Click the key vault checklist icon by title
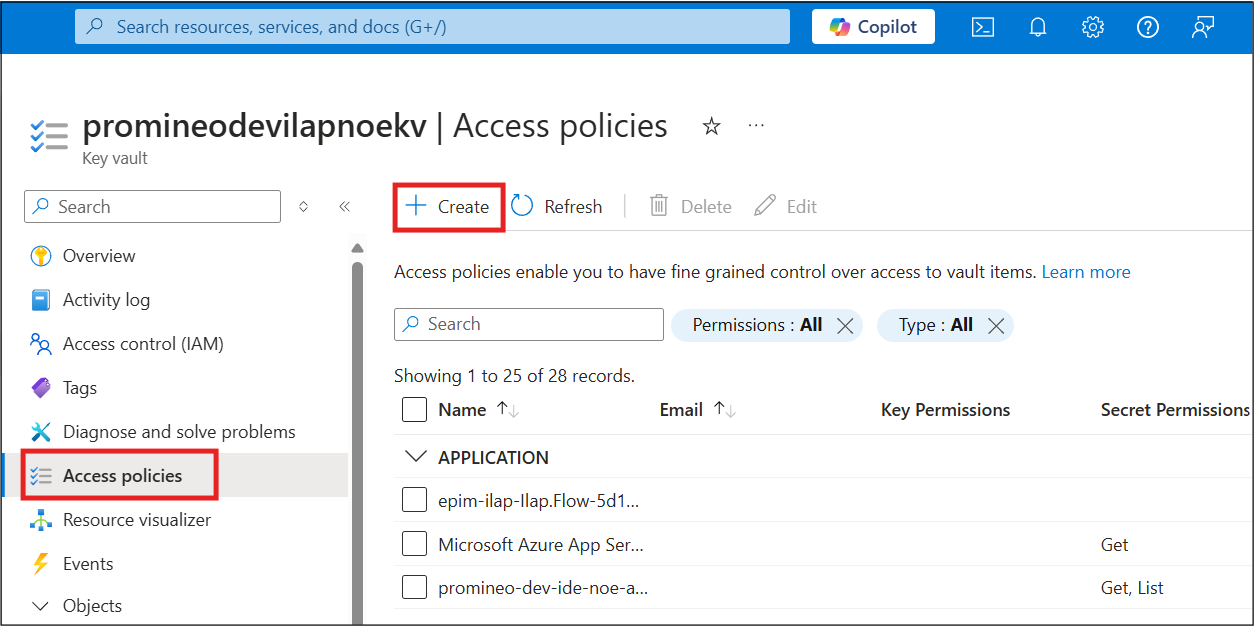The height and width of the screenshot is (626, 1255). tap(49, 135)
